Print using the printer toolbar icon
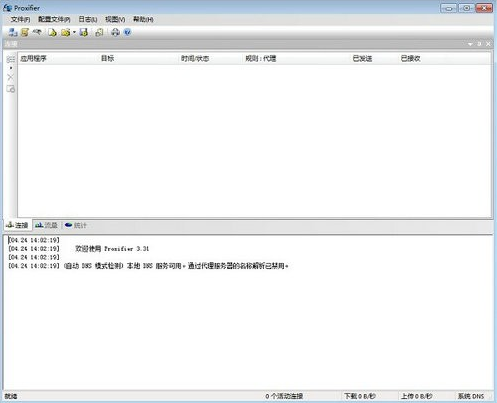Viewport: 497px width, 403px height. [115, 32]
